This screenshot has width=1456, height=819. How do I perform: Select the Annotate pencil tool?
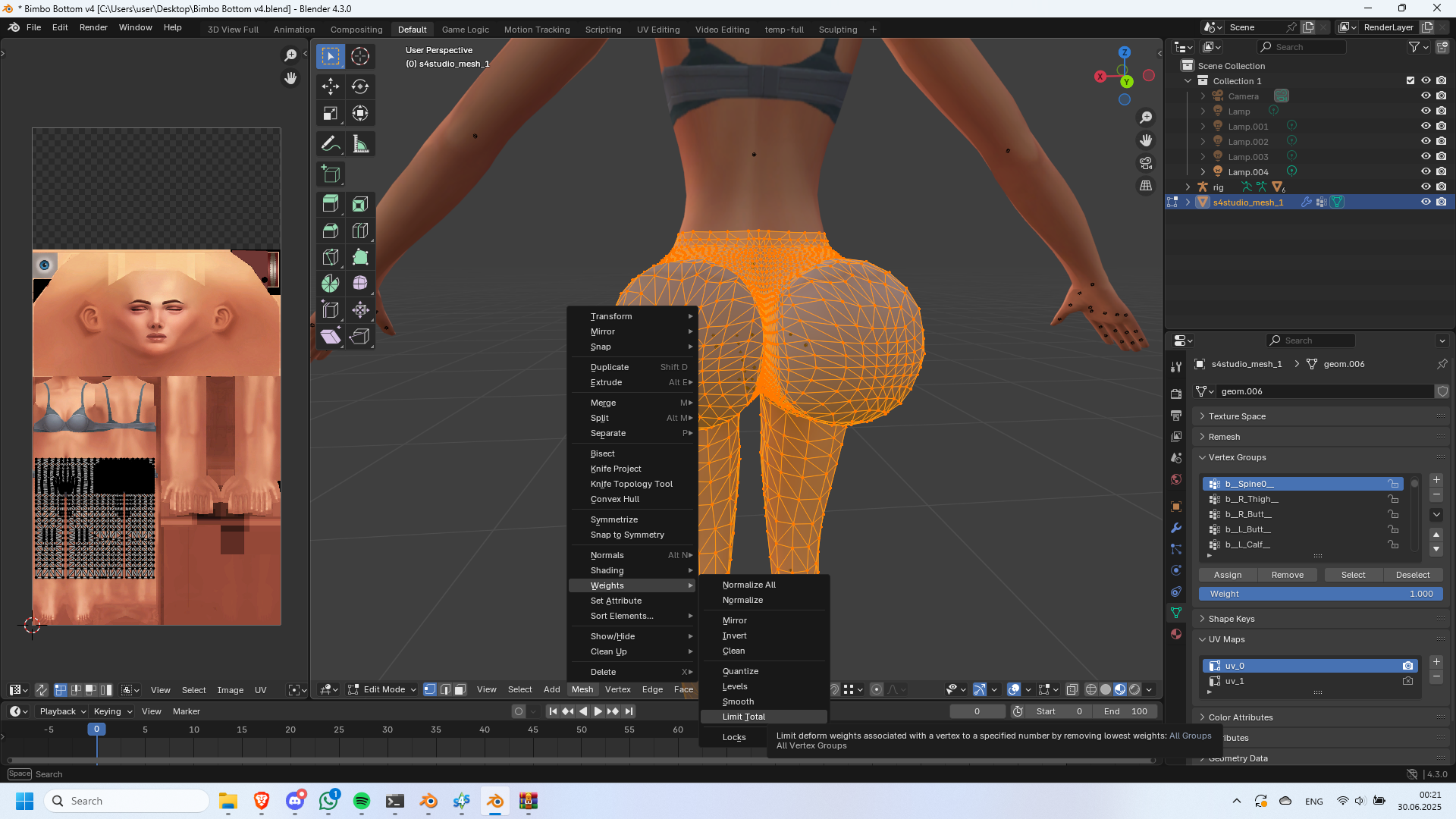coord(331,144)
